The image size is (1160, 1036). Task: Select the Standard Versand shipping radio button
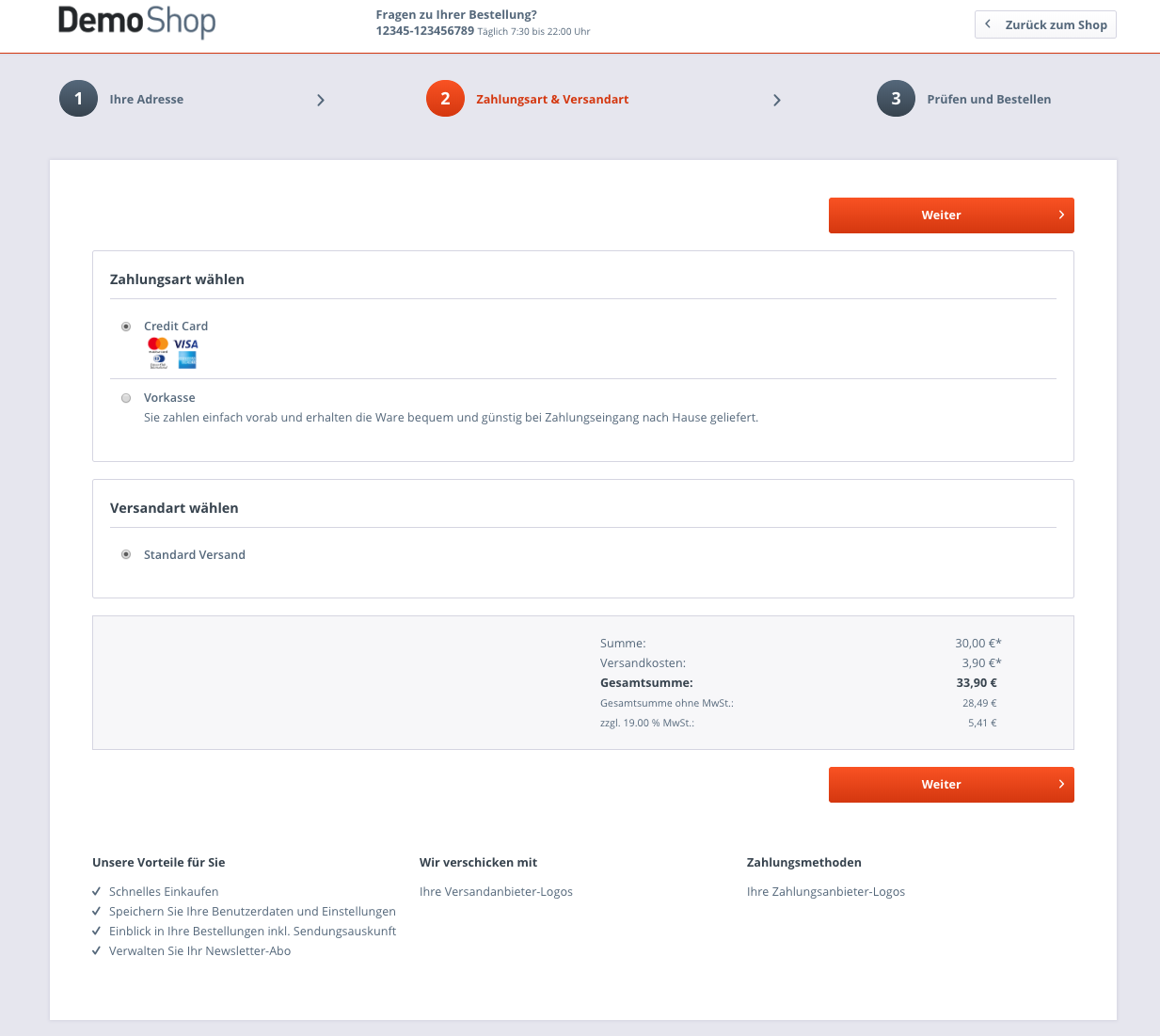[126, 555]
